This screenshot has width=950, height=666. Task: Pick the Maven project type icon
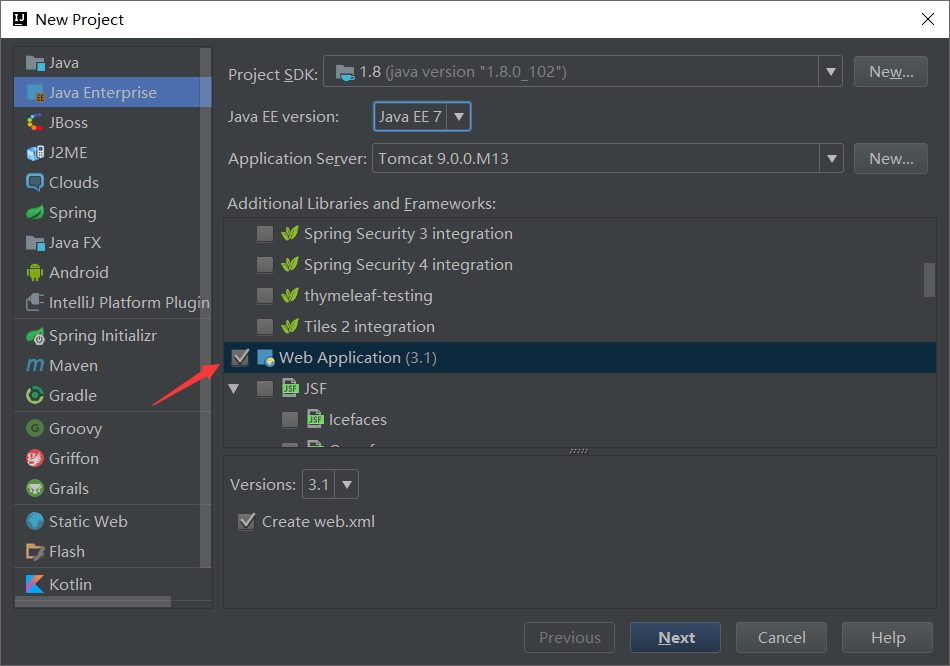tap(35, 366)
